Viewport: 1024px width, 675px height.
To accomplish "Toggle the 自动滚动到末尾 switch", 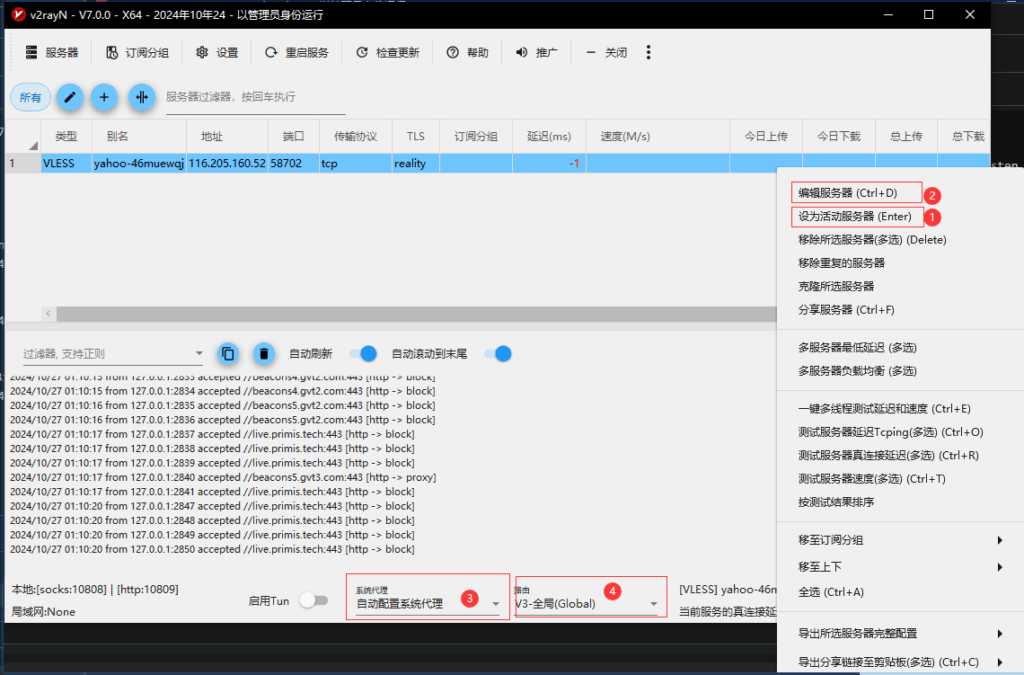I will click(498, 353).
